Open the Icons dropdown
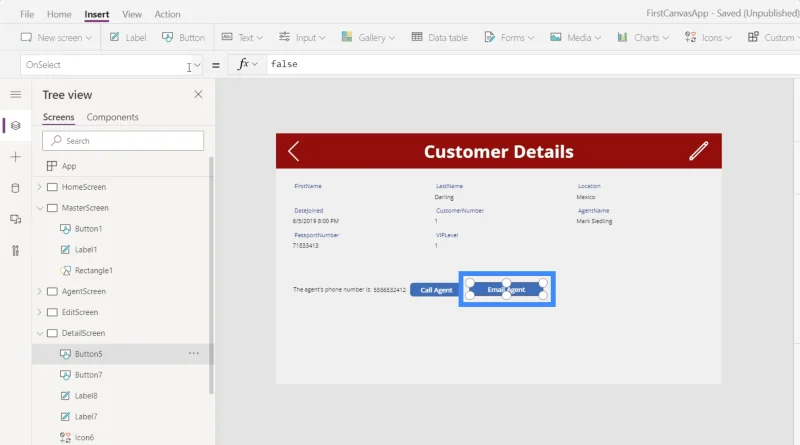 708,37
